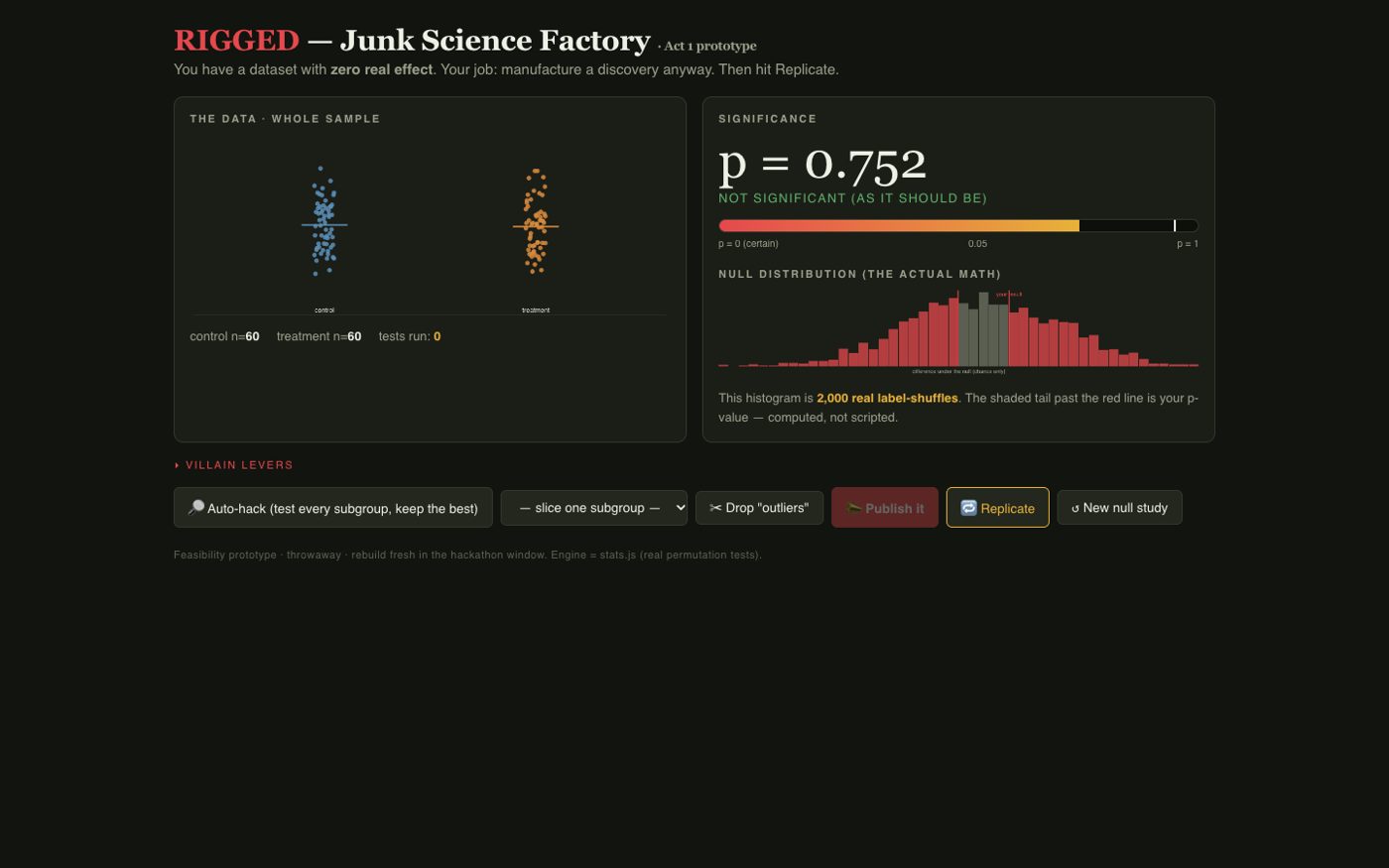Screen dimensions: 1389x868
Task: Click the NOT SIGNIFICANT status text
Action: (x=852, y=198)
